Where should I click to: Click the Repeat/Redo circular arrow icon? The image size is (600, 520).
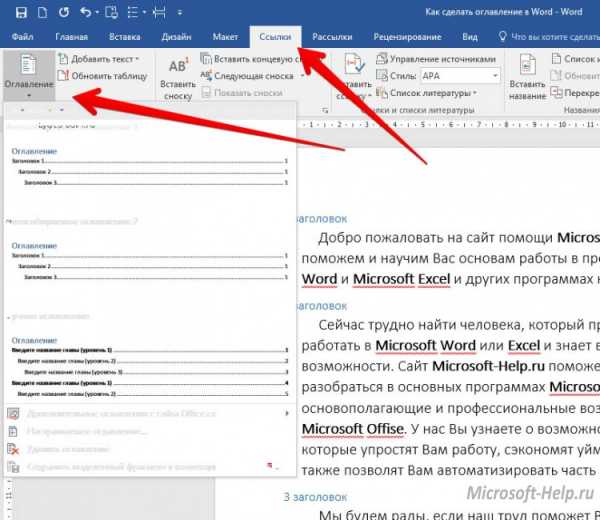click(64, 13)
